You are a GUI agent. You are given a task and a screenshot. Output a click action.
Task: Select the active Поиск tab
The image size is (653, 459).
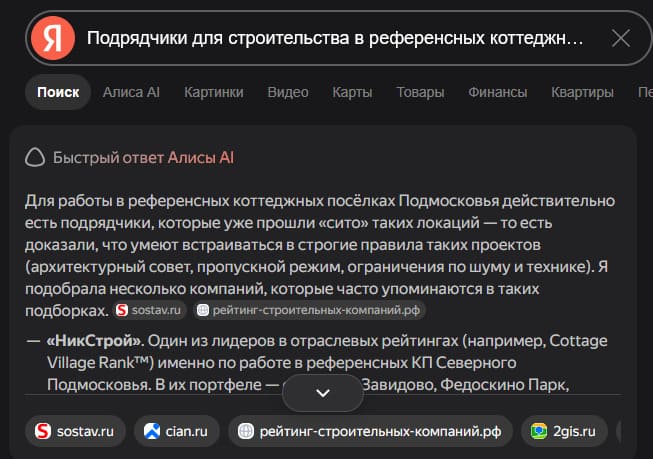(x=58, y=92)
